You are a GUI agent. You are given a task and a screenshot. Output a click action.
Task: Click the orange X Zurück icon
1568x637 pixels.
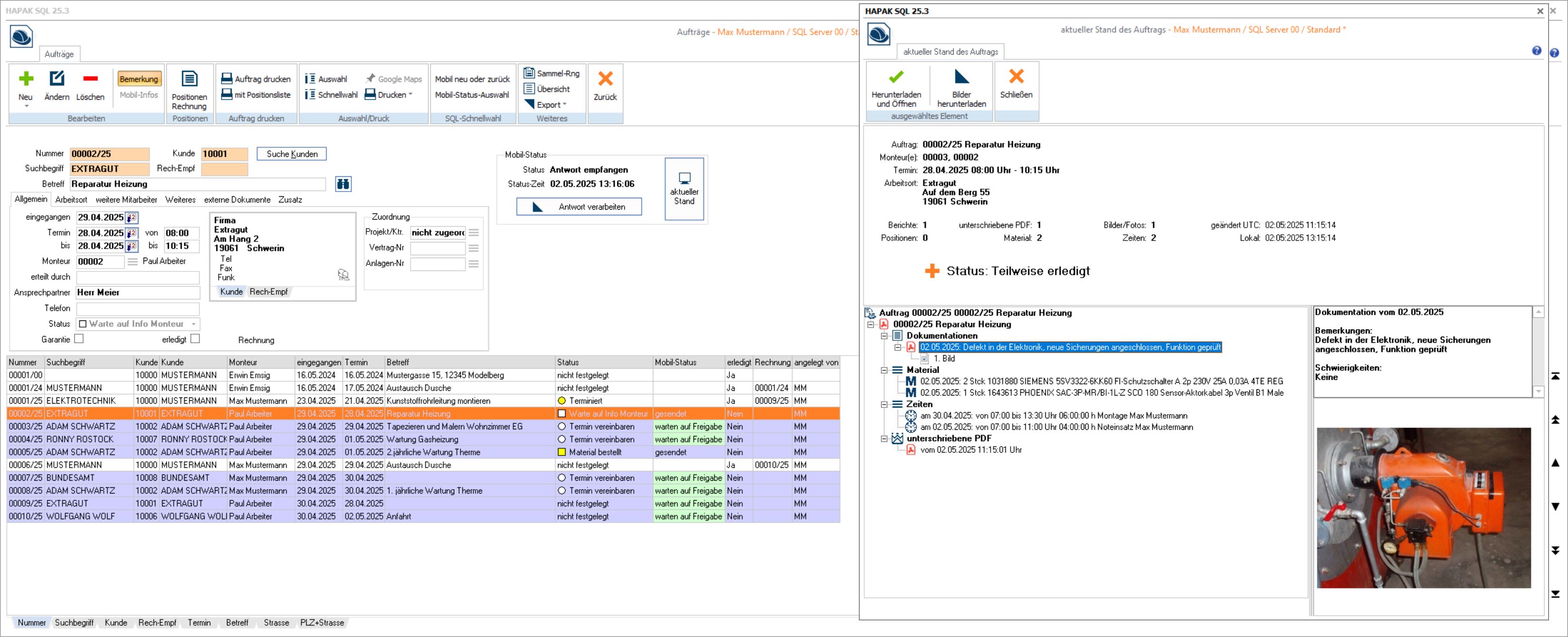pyautogui.click(x=604, y=79)
